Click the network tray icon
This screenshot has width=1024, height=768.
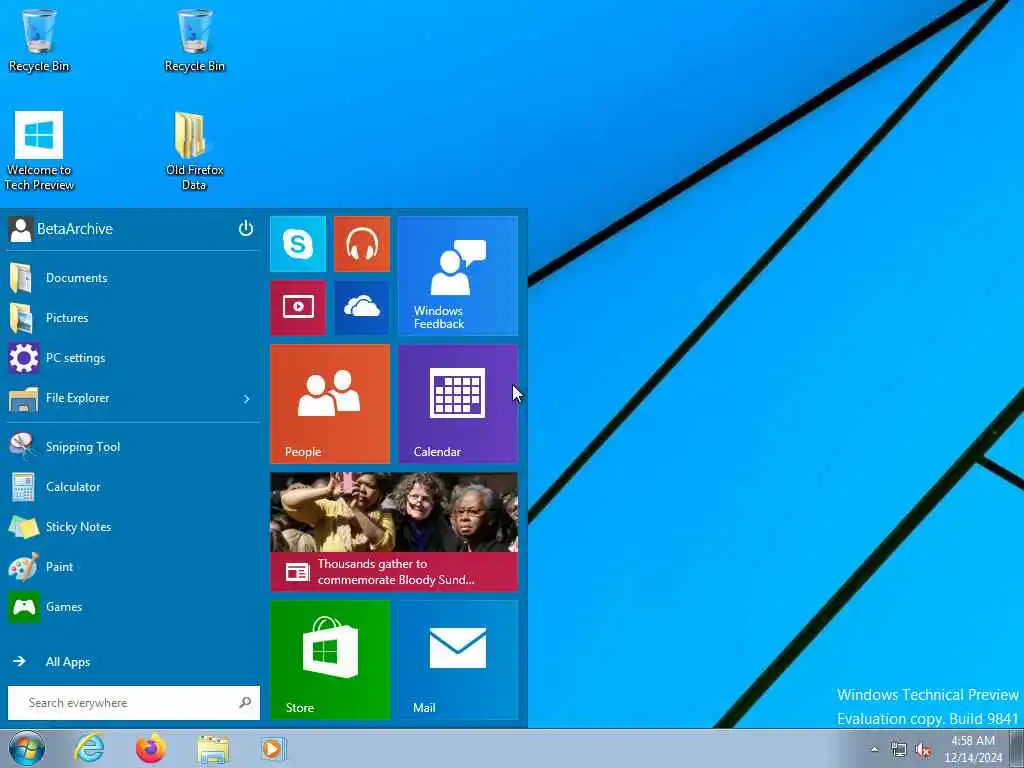(899, 750)
